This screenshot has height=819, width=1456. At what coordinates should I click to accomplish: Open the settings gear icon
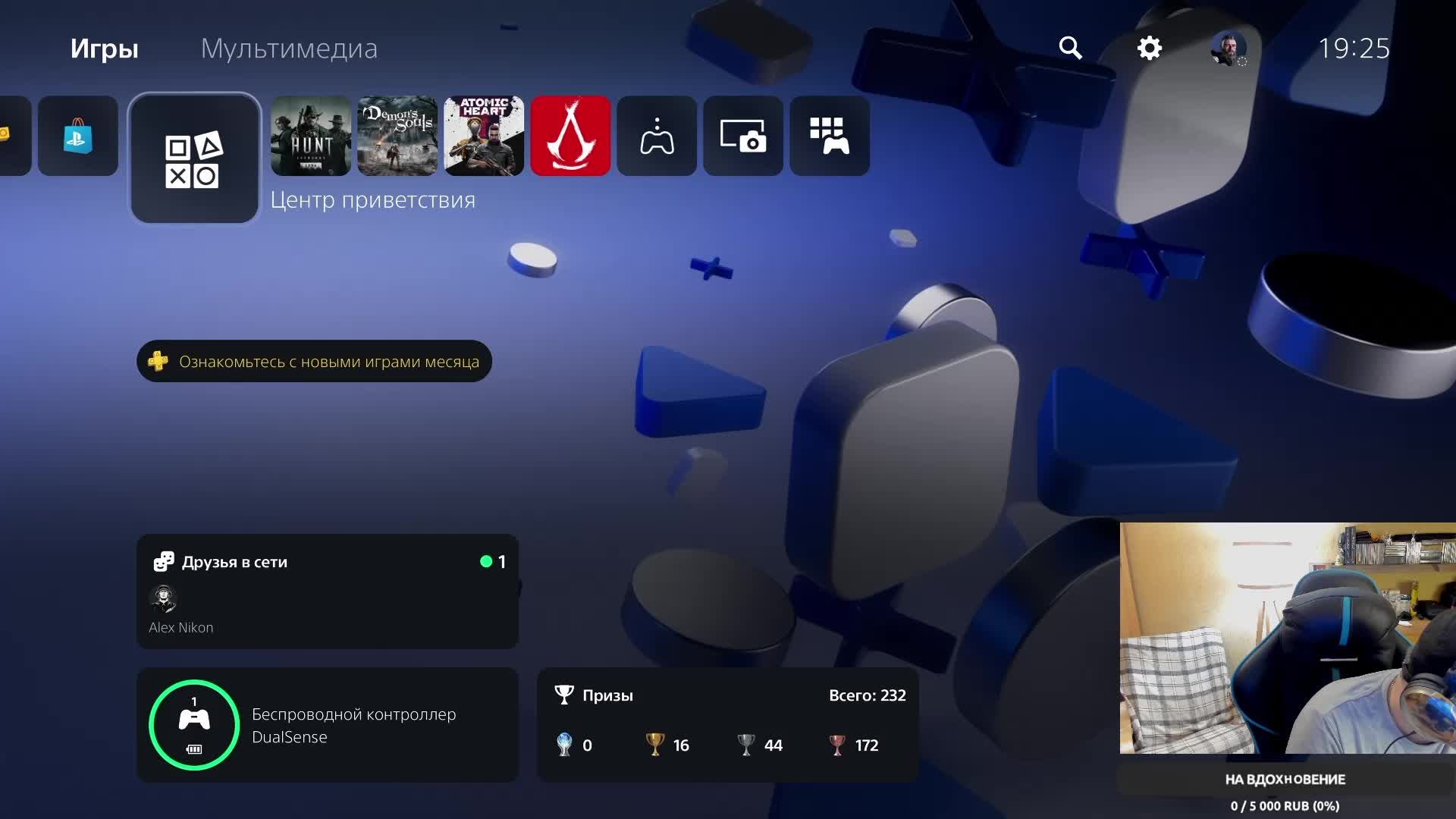point(1149,48)
